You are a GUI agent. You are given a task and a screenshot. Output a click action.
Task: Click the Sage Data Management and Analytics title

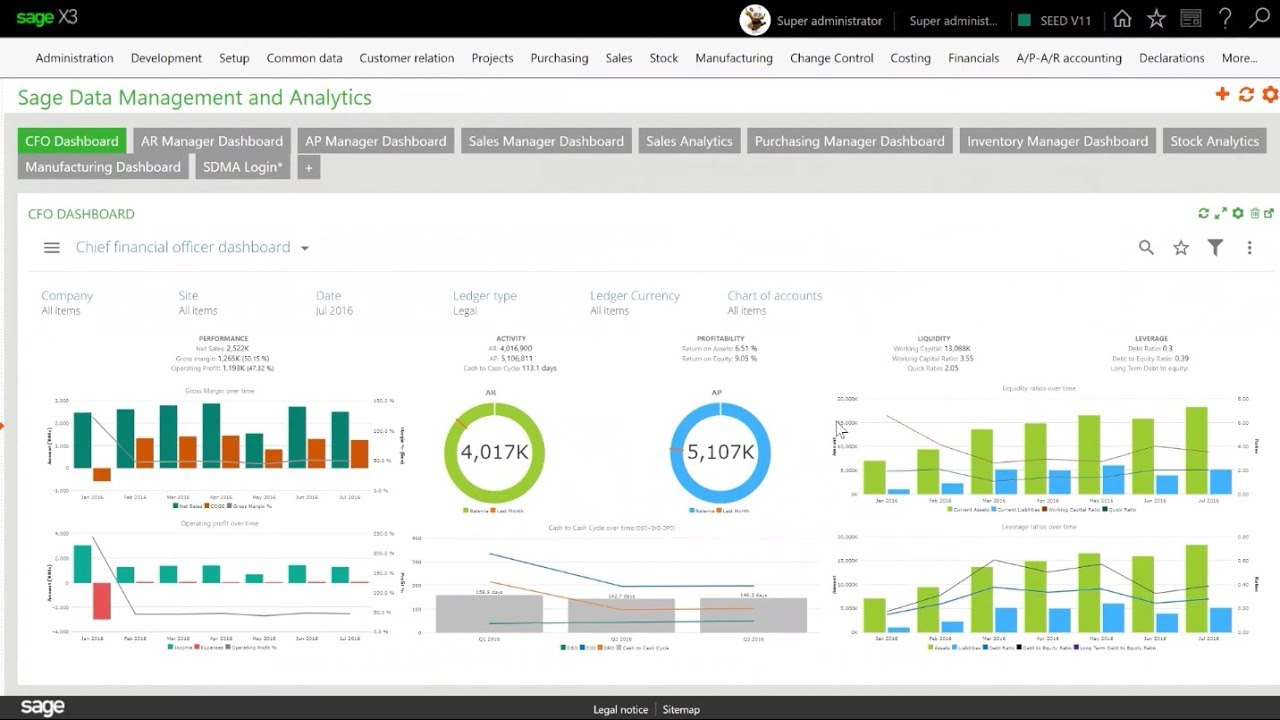pos(195,98)
